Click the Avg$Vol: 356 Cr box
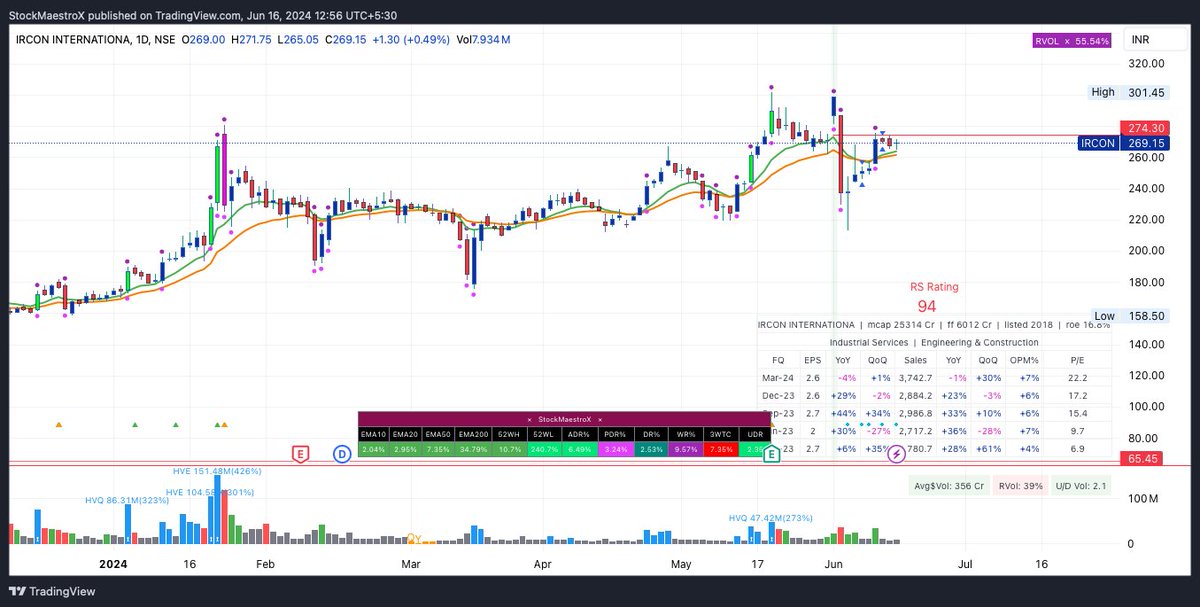This screenshot has width=1200, height=607. tap(949, 486)
